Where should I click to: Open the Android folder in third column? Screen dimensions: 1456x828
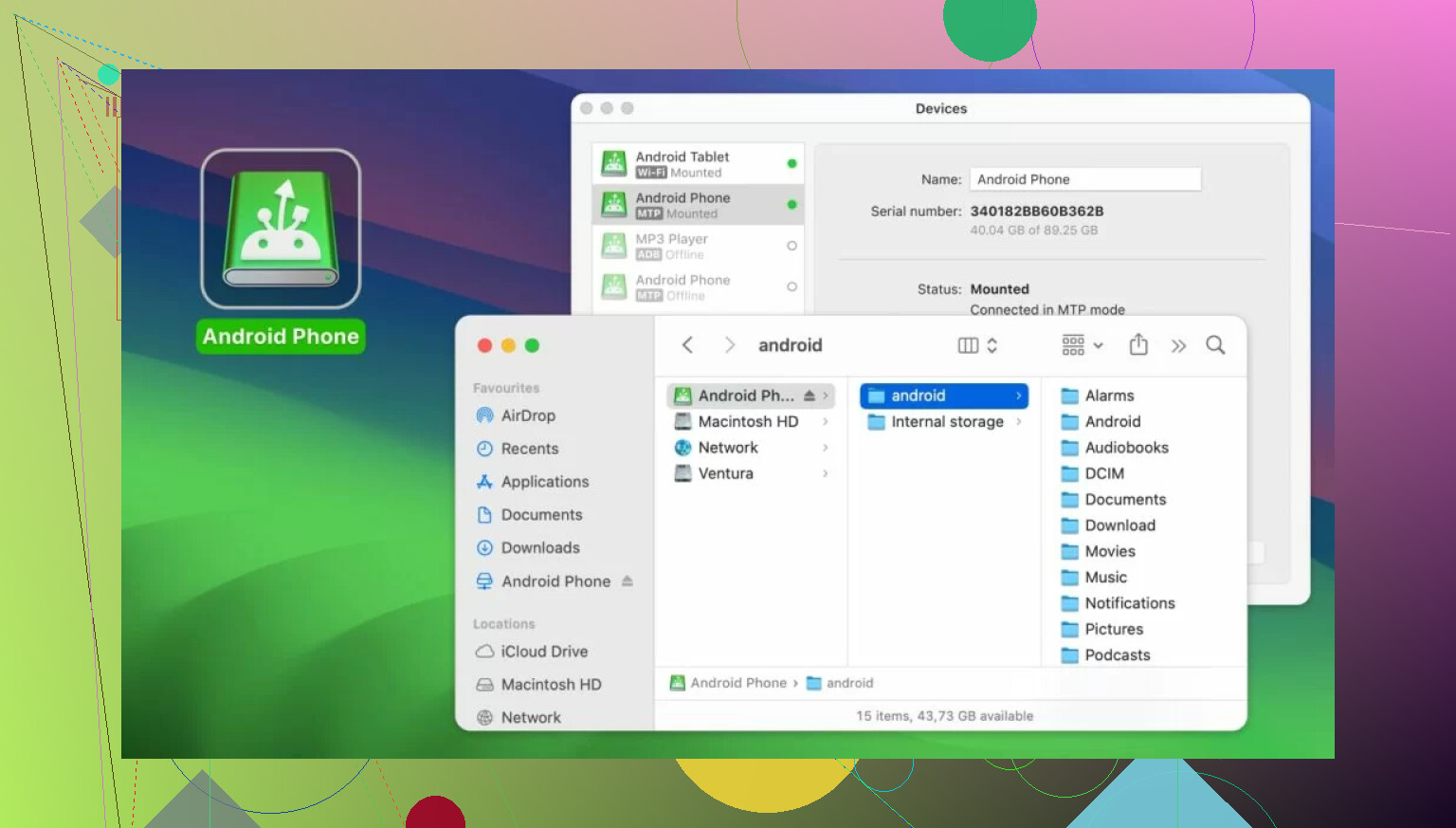(1101, 422)
